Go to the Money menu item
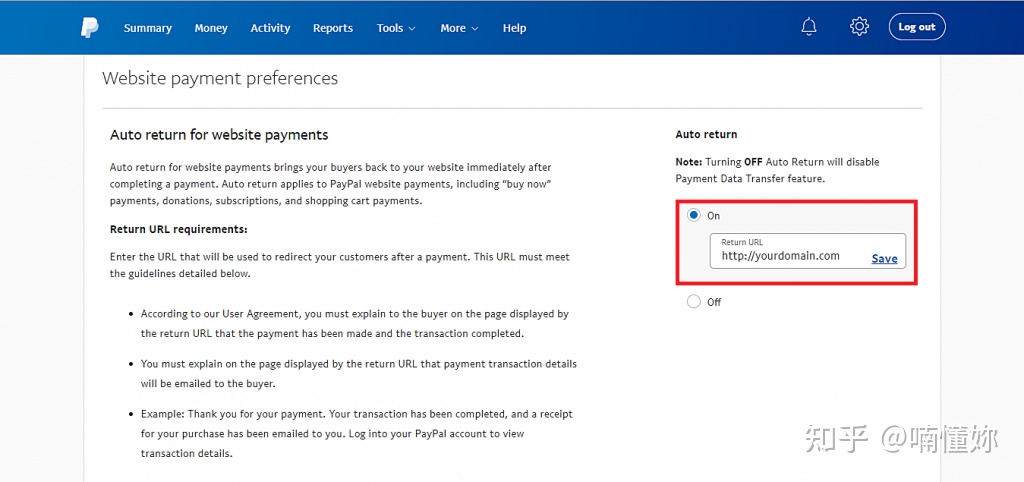Viewport: 1024px width, 482px height. point(211,28)
